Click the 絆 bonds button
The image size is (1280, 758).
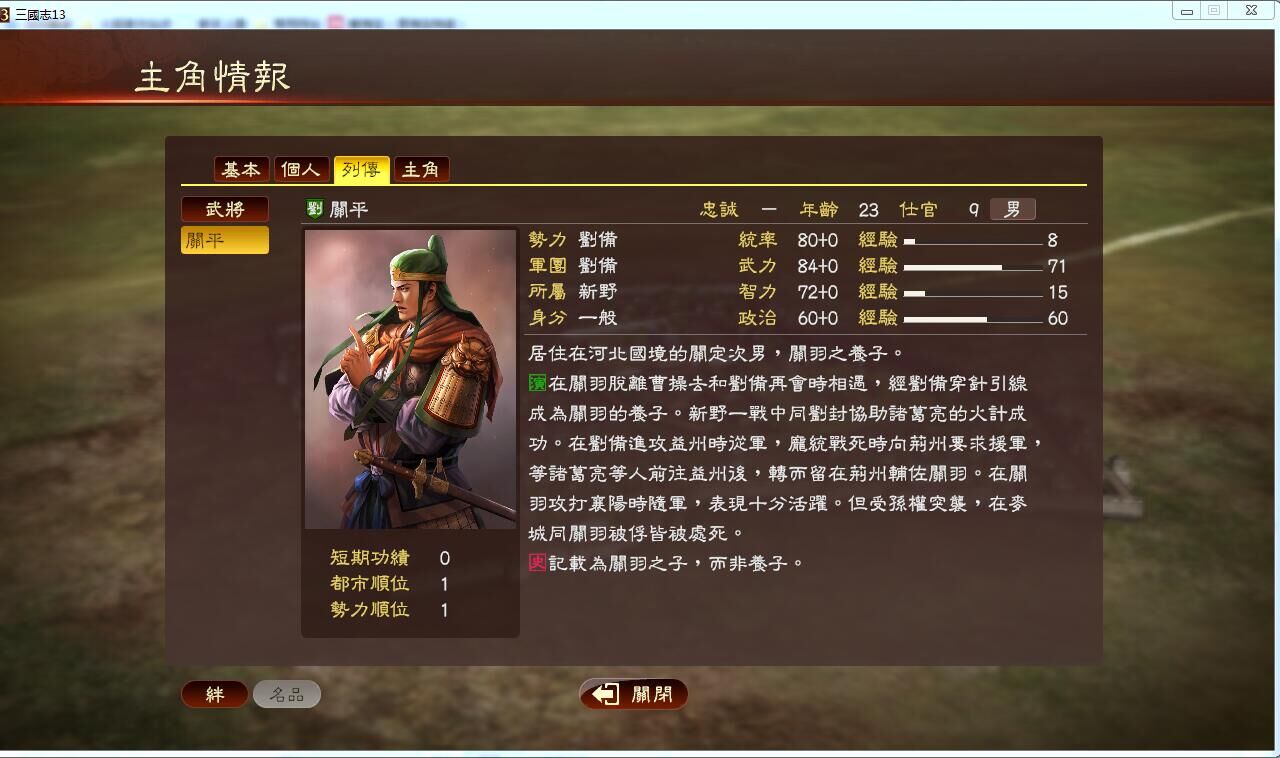[215, 694]
